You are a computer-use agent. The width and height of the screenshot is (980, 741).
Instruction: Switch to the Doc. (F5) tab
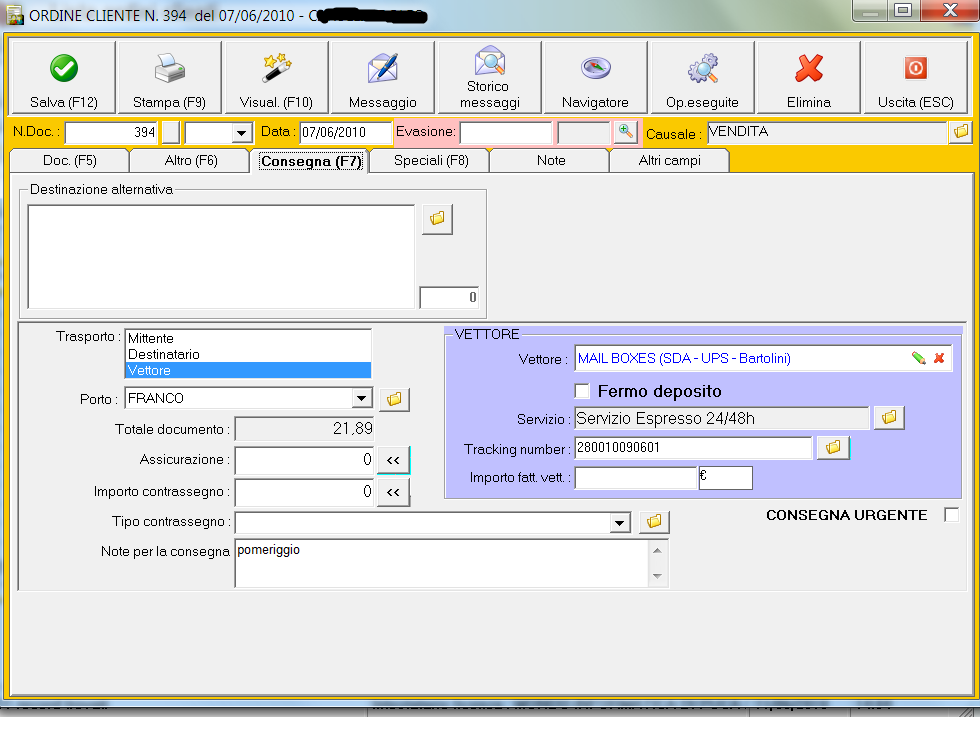point(70,161)
